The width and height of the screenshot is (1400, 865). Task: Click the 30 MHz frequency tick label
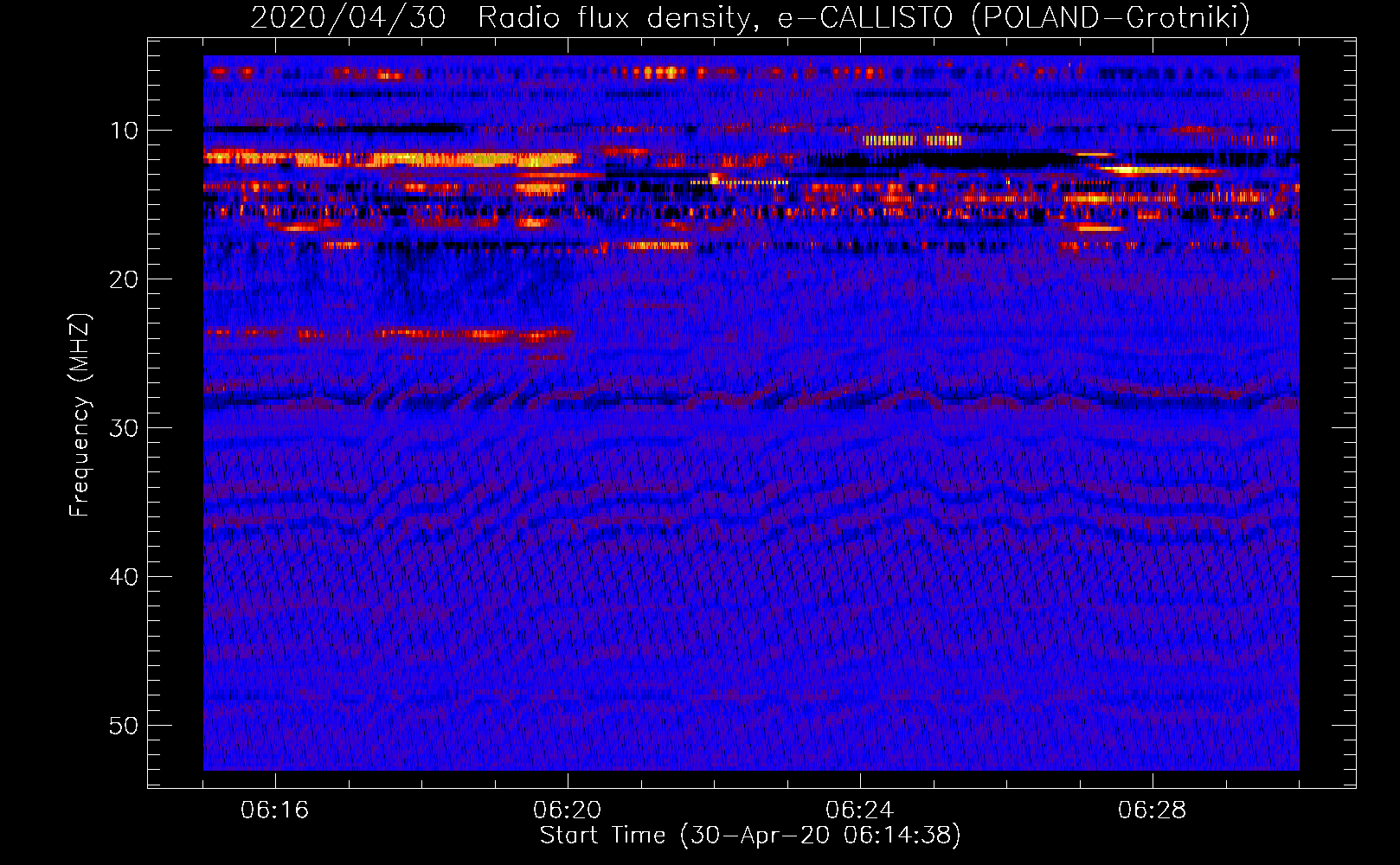coord(125,428)
